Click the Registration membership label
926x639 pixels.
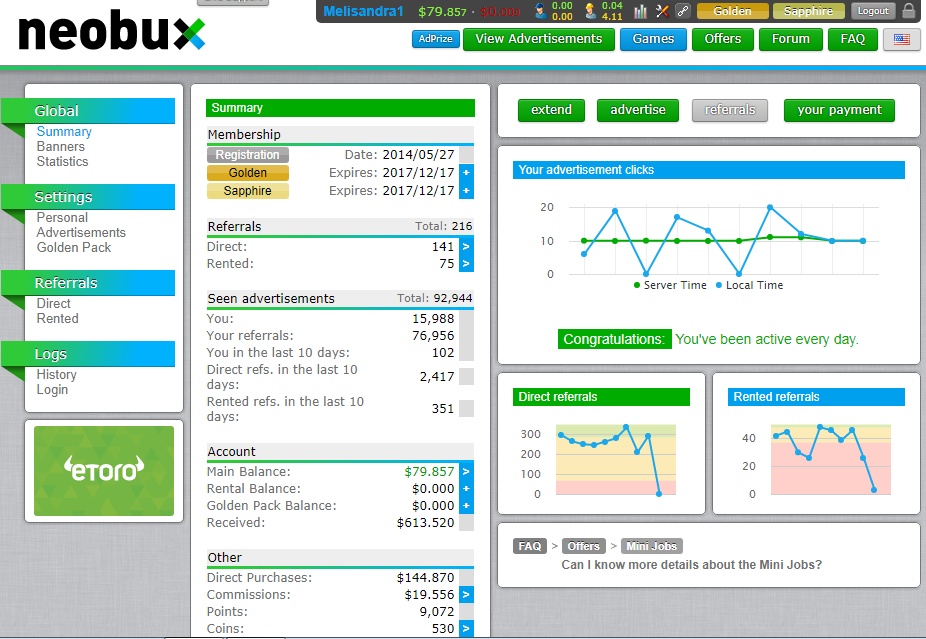click(x=247, y=155)
